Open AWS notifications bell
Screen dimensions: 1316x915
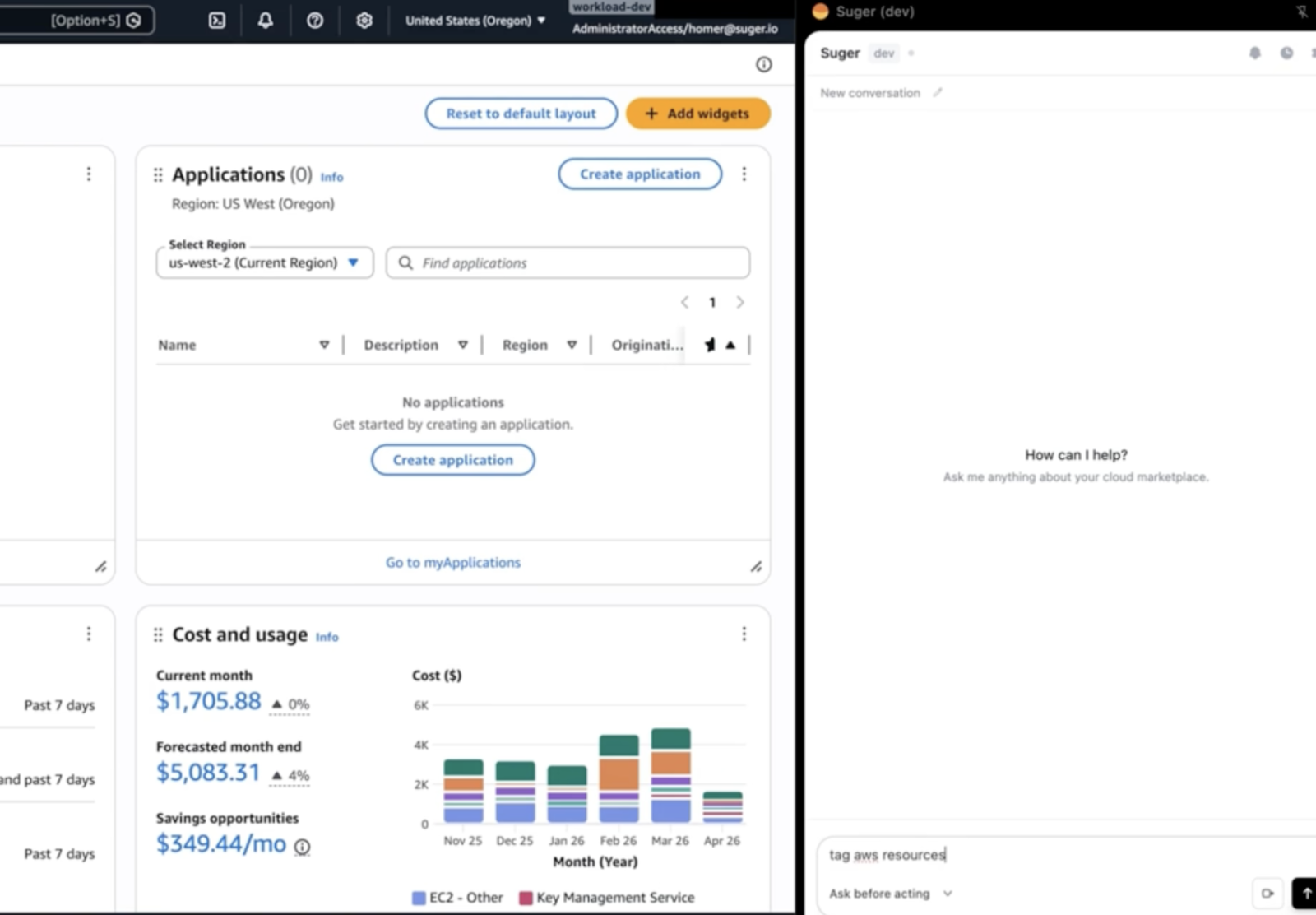coord(266,21)
